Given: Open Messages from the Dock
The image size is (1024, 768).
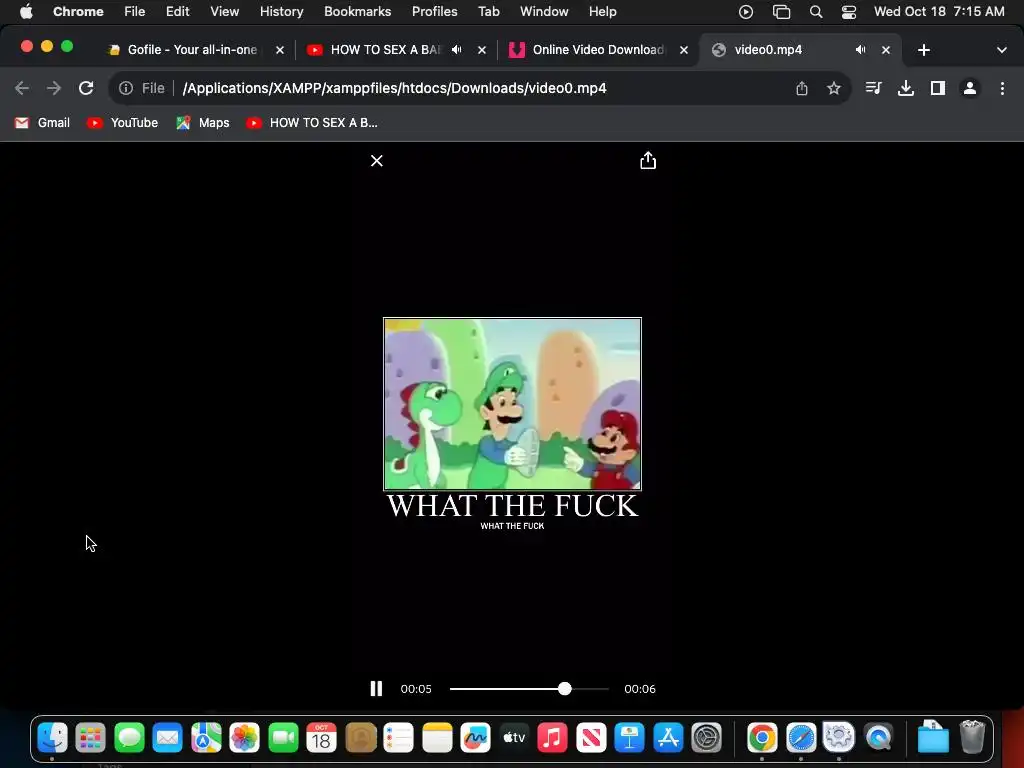Looking at the screenshot, I should [x=129, y=738].
